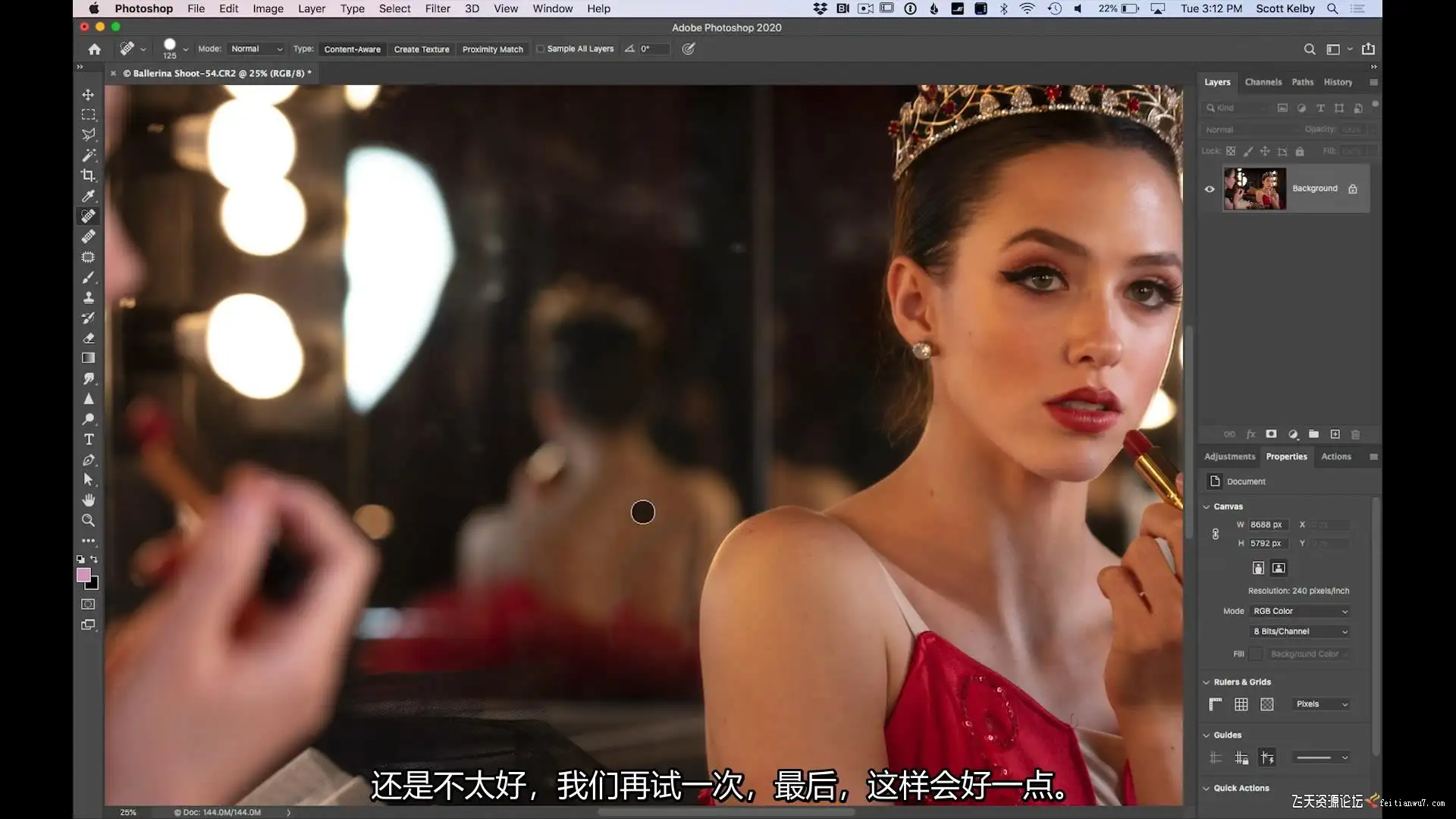
Task: Click the pink foreground color swatch
Action: pos(83,575)
